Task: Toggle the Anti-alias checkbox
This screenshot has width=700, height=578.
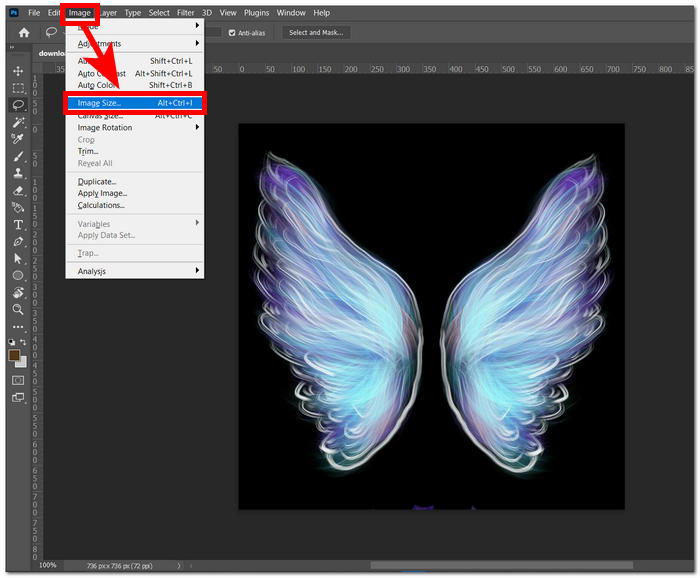Action: click(x=233, y=32)
